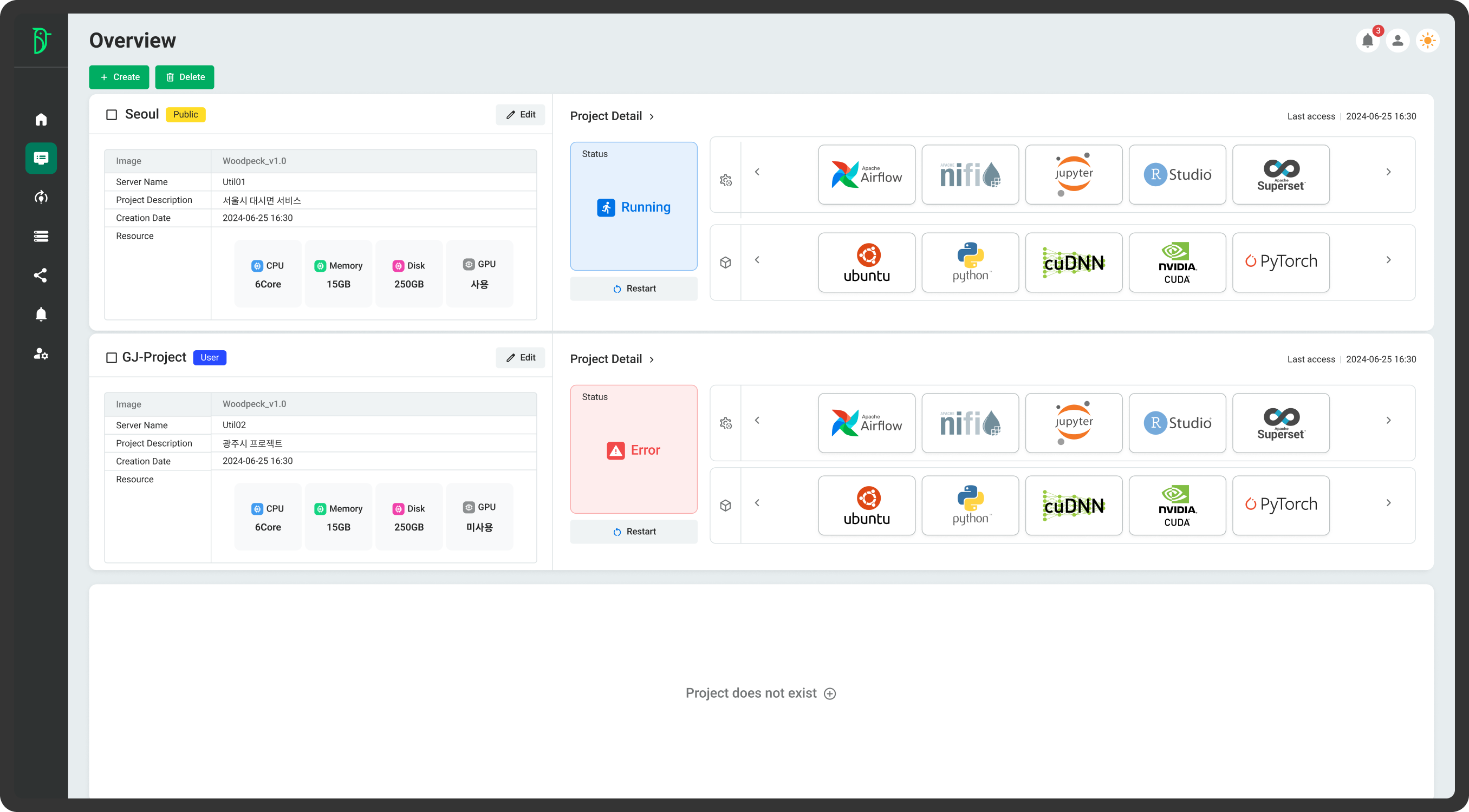Click the green Create button
This screenshot has height=812, width=1469.
pyautogui.click(x=119, y=77)
